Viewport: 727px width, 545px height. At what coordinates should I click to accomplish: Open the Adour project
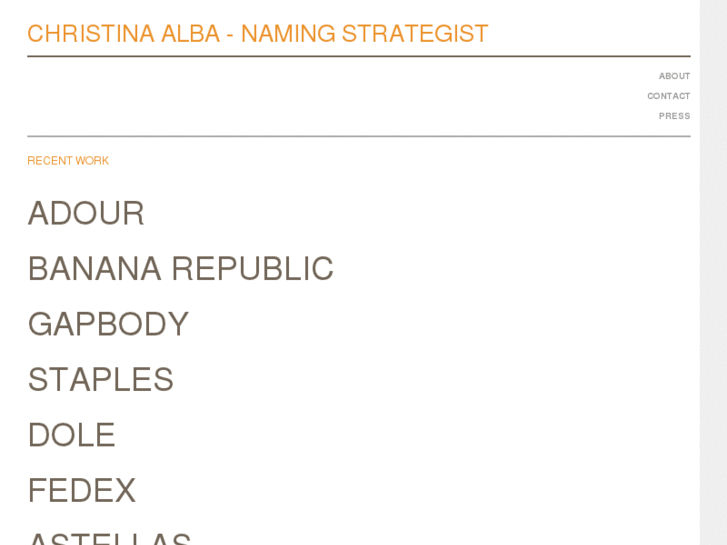tap(86, 213)
